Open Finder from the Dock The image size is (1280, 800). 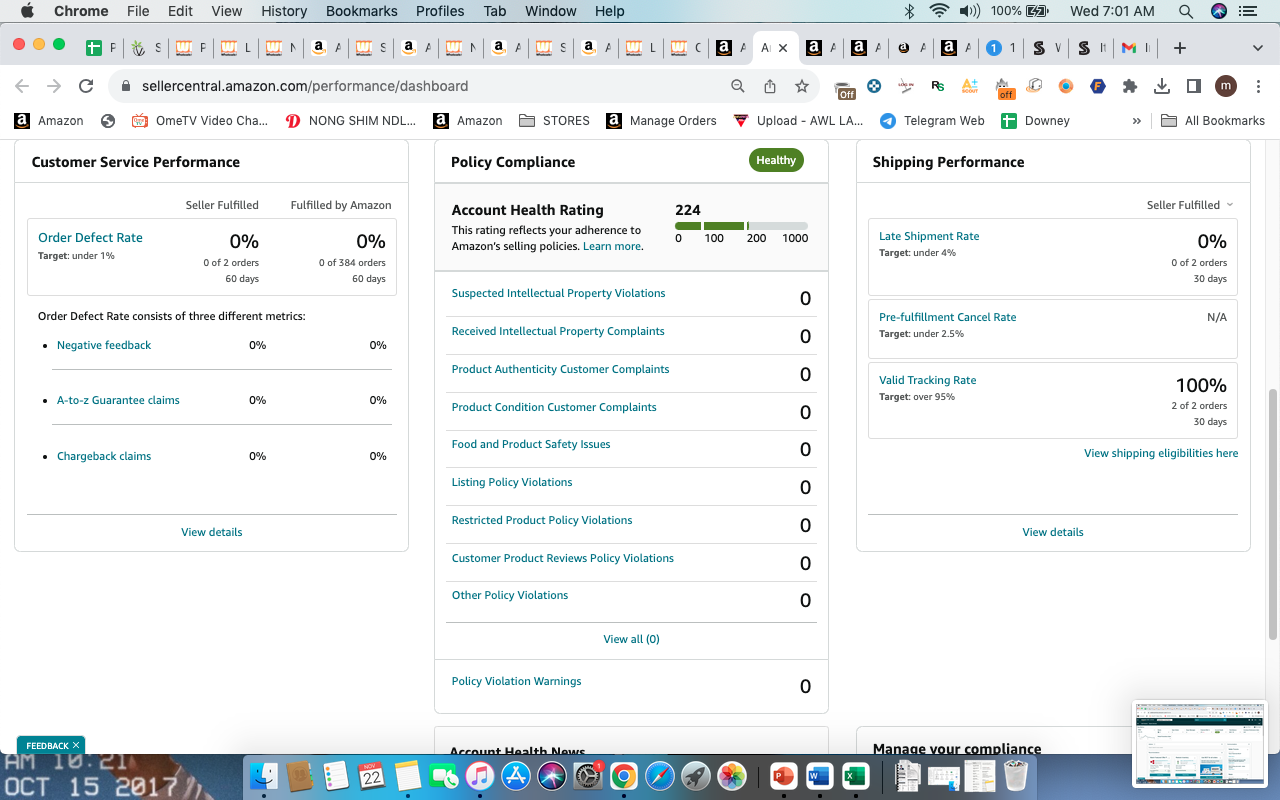pyautogui.click(x=264, y=776)
